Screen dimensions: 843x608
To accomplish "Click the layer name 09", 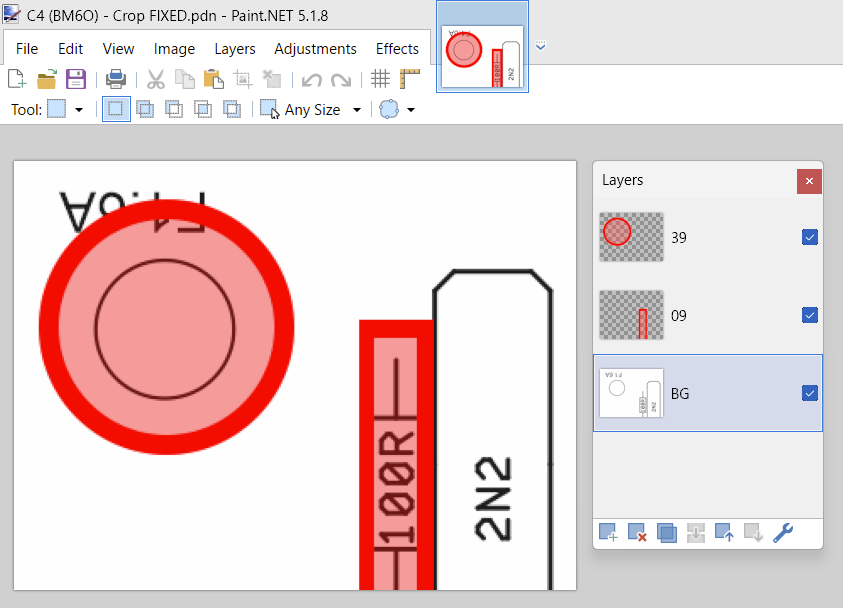I will coord(678,316).
